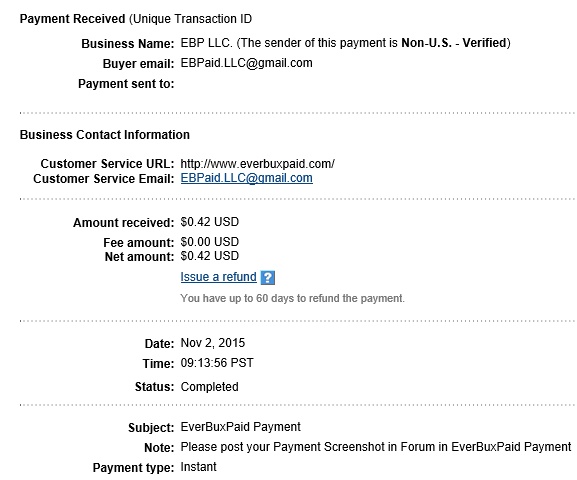Click the Non-U.S. - Verified status text
This screenshot has width=577, height=480.
coord(454,43)
